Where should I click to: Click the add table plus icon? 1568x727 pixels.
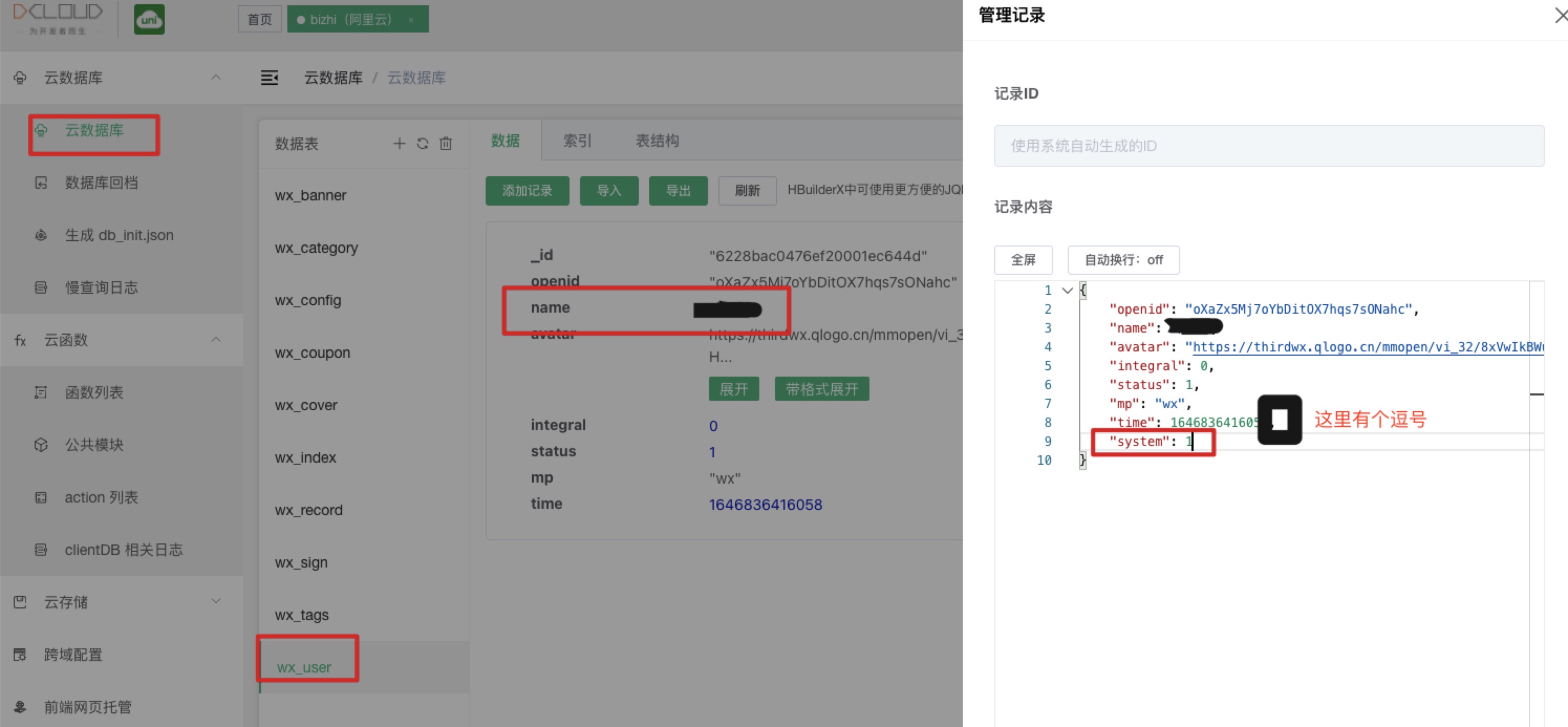tap(399, 143)
